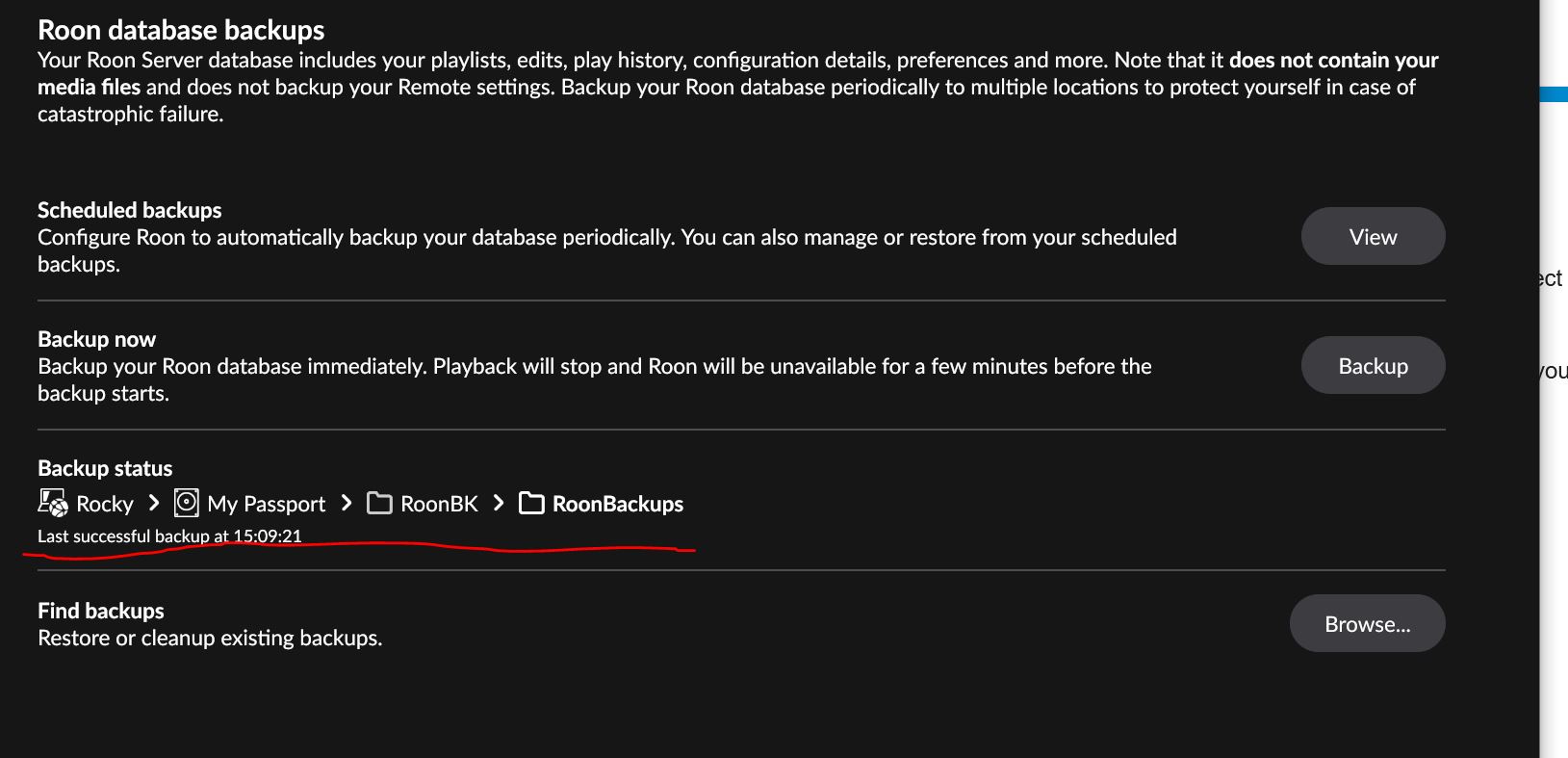Image resolution: width=1568 pixels, height=758 pixels.
Task: Click the chevron after RoonBK
Action: 499,503
